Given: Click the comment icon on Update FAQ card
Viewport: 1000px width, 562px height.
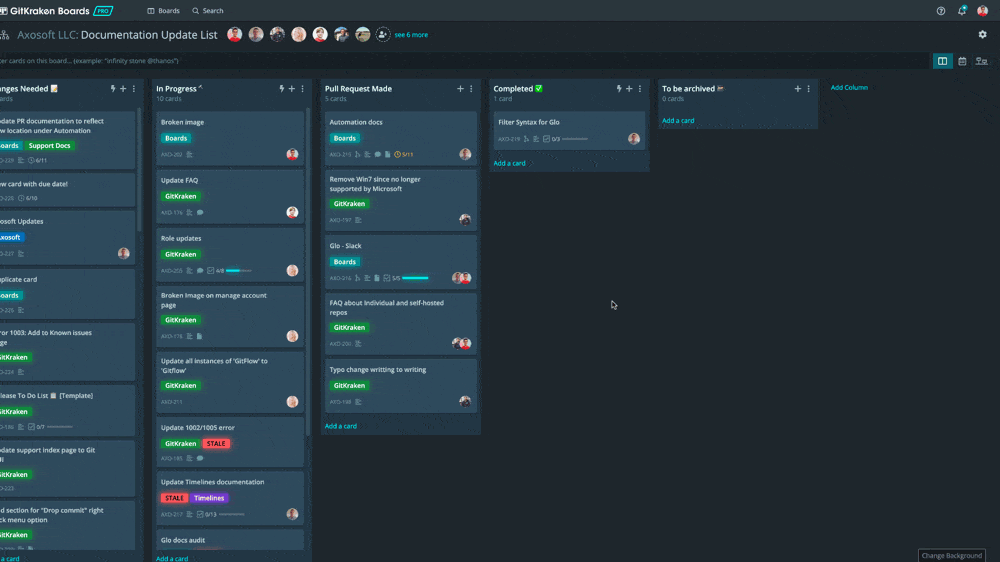Looking at the screenshot, I should [x=200, y=212].
